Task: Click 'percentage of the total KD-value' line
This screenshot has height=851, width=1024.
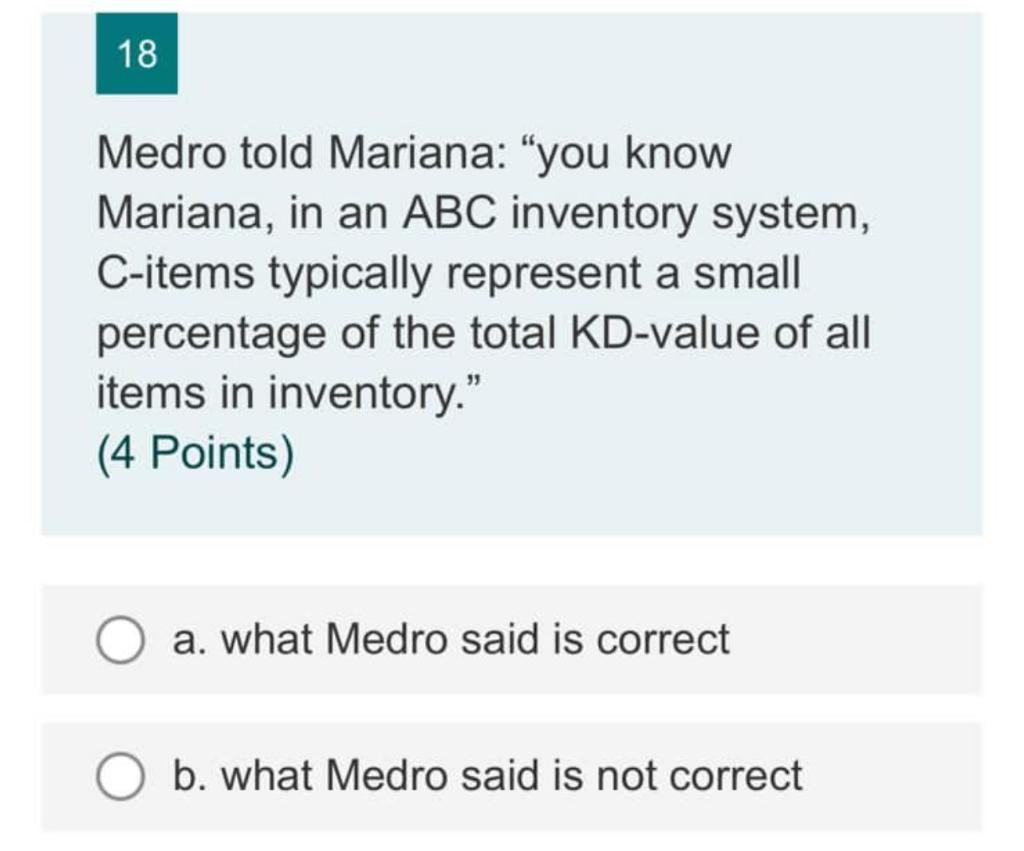Action: [x=483, y=333]
